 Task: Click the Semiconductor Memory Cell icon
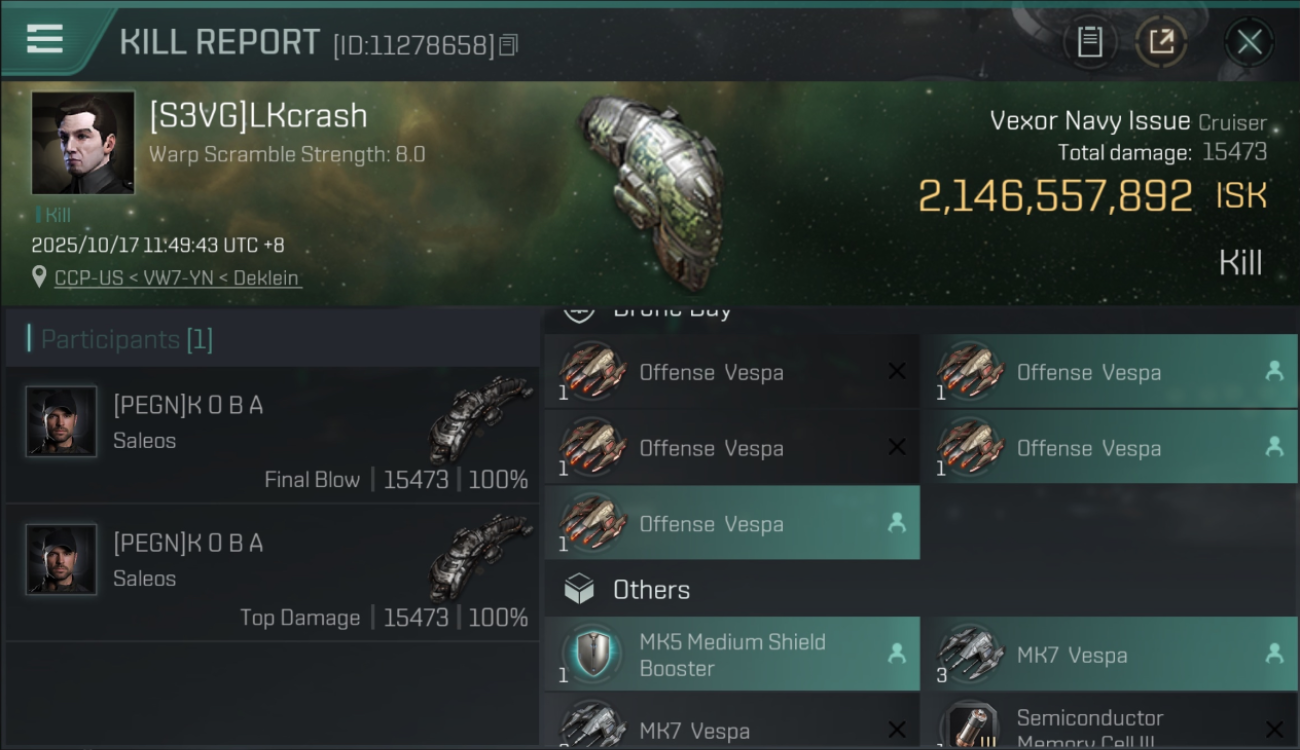[970, 728]
